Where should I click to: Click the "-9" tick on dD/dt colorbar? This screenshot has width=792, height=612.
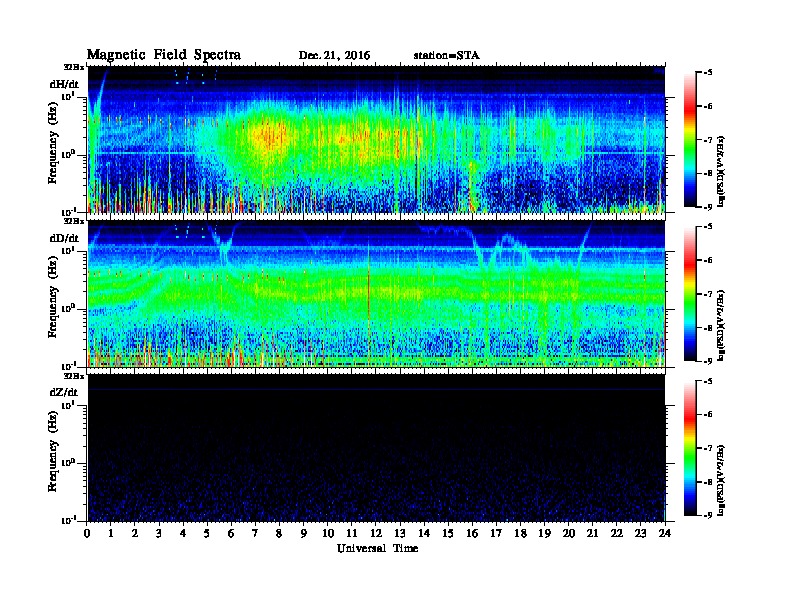click(708, 361)
